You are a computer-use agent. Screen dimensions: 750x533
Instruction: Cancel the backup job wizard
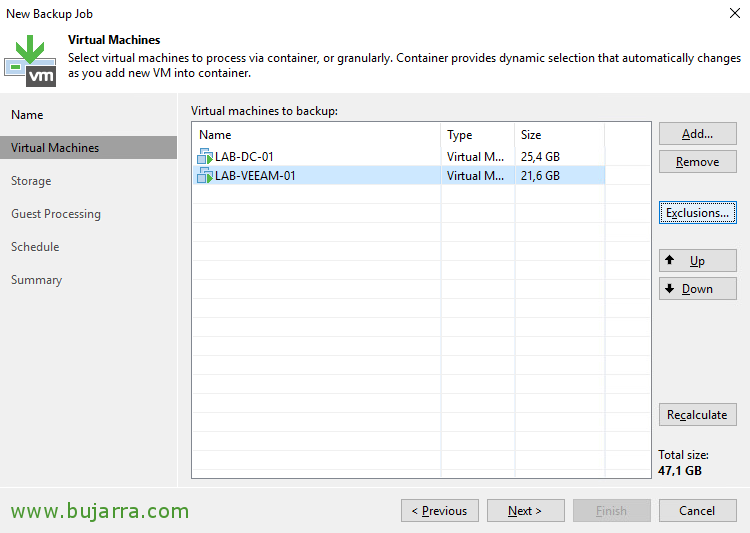[697, 511]
